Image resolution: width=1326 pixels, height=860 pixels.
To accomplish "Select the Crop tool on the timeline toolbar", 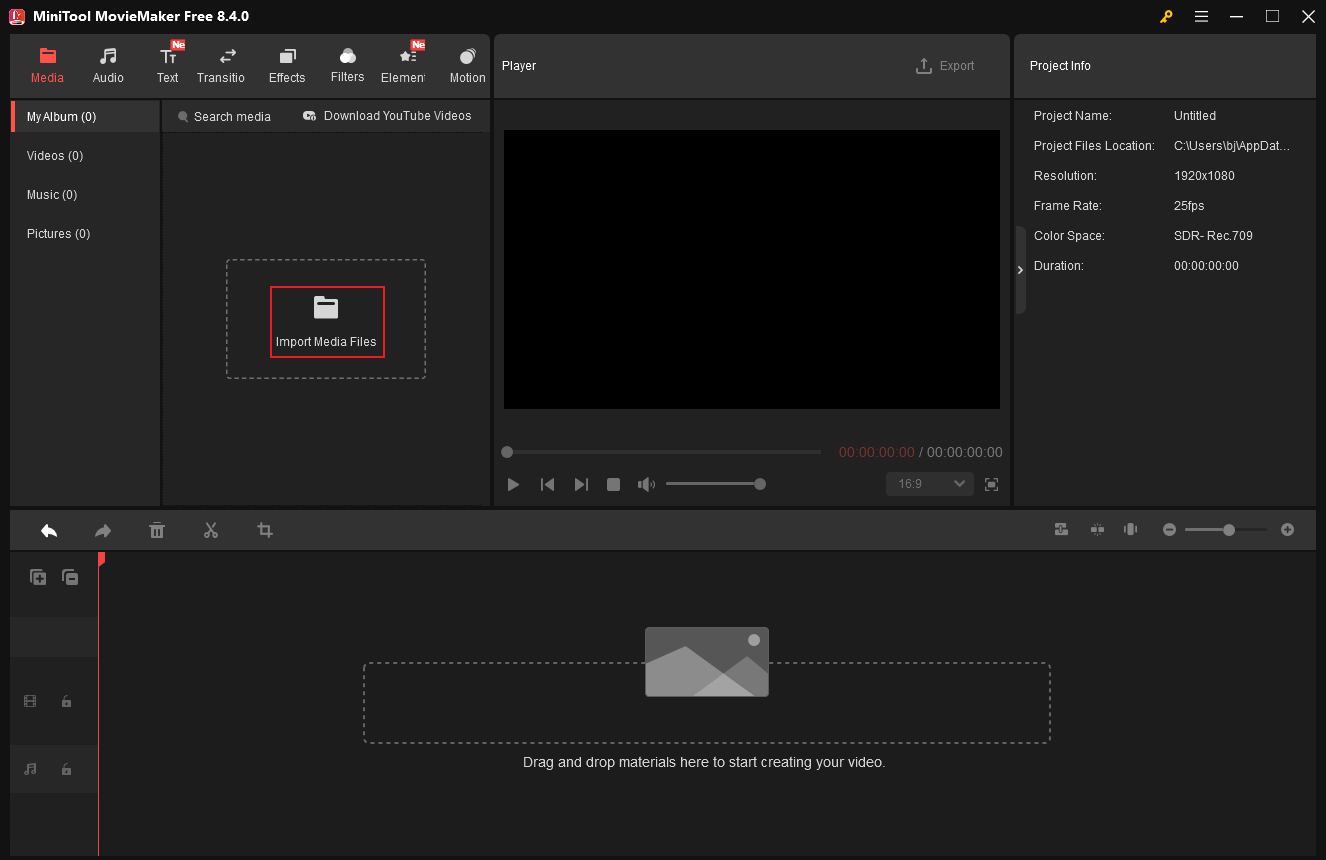I will pyautogui.click(x=264, y=530).
